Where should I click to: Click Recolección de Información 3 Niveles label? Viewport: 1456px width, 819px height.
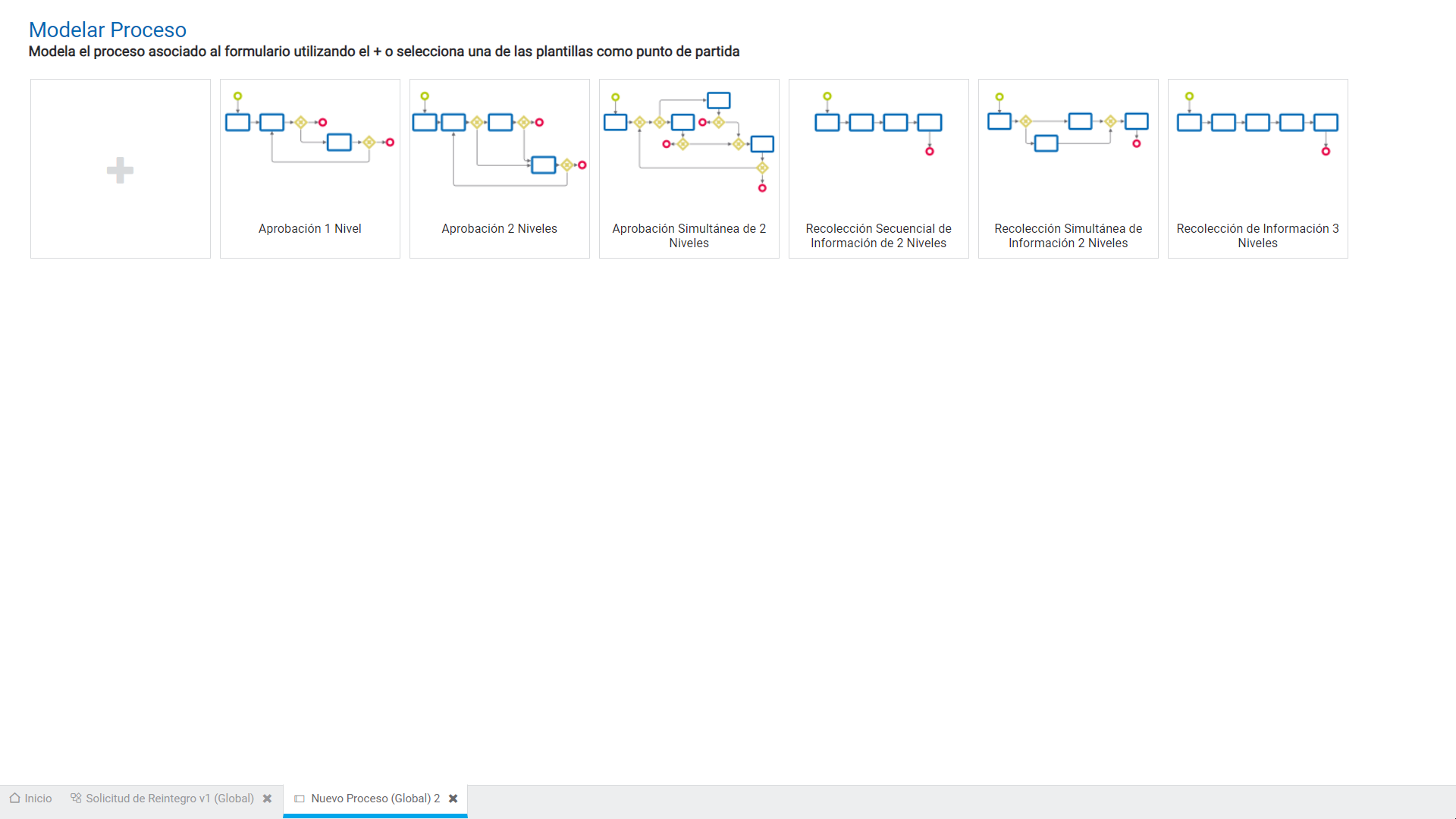(x=1257, y=236)
